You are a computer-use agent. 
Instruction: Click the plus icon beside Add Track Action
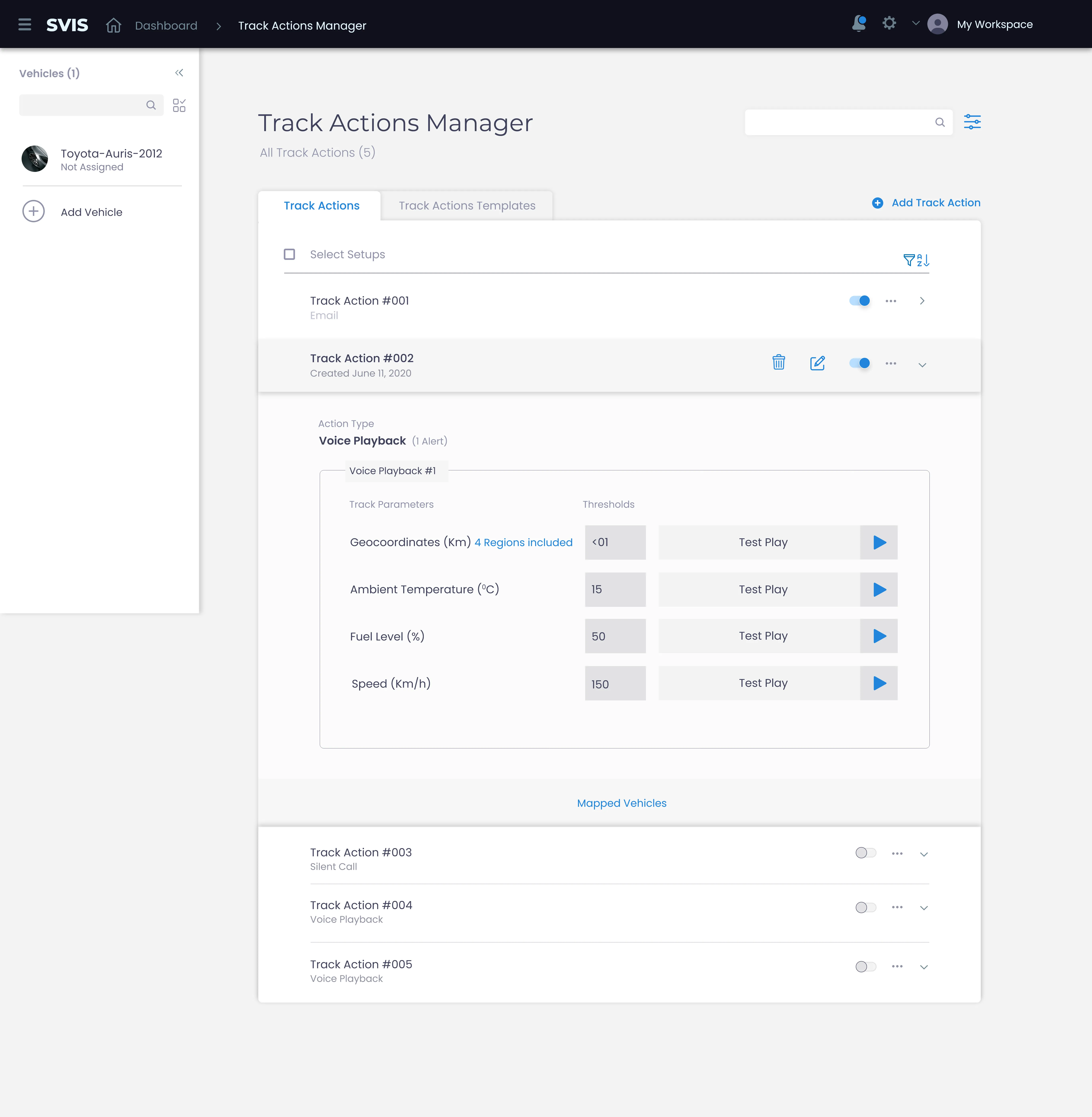(x=878, y=203)
